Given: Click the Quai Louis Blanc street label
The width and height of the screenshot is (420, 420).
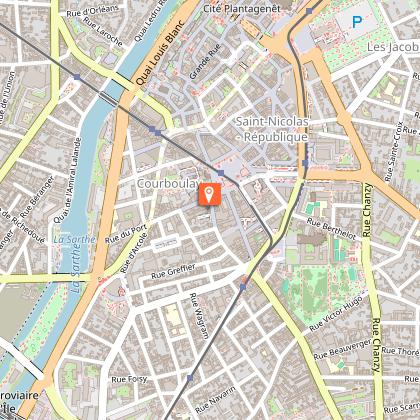Looking at the screenshot, I should click(160, 53).
